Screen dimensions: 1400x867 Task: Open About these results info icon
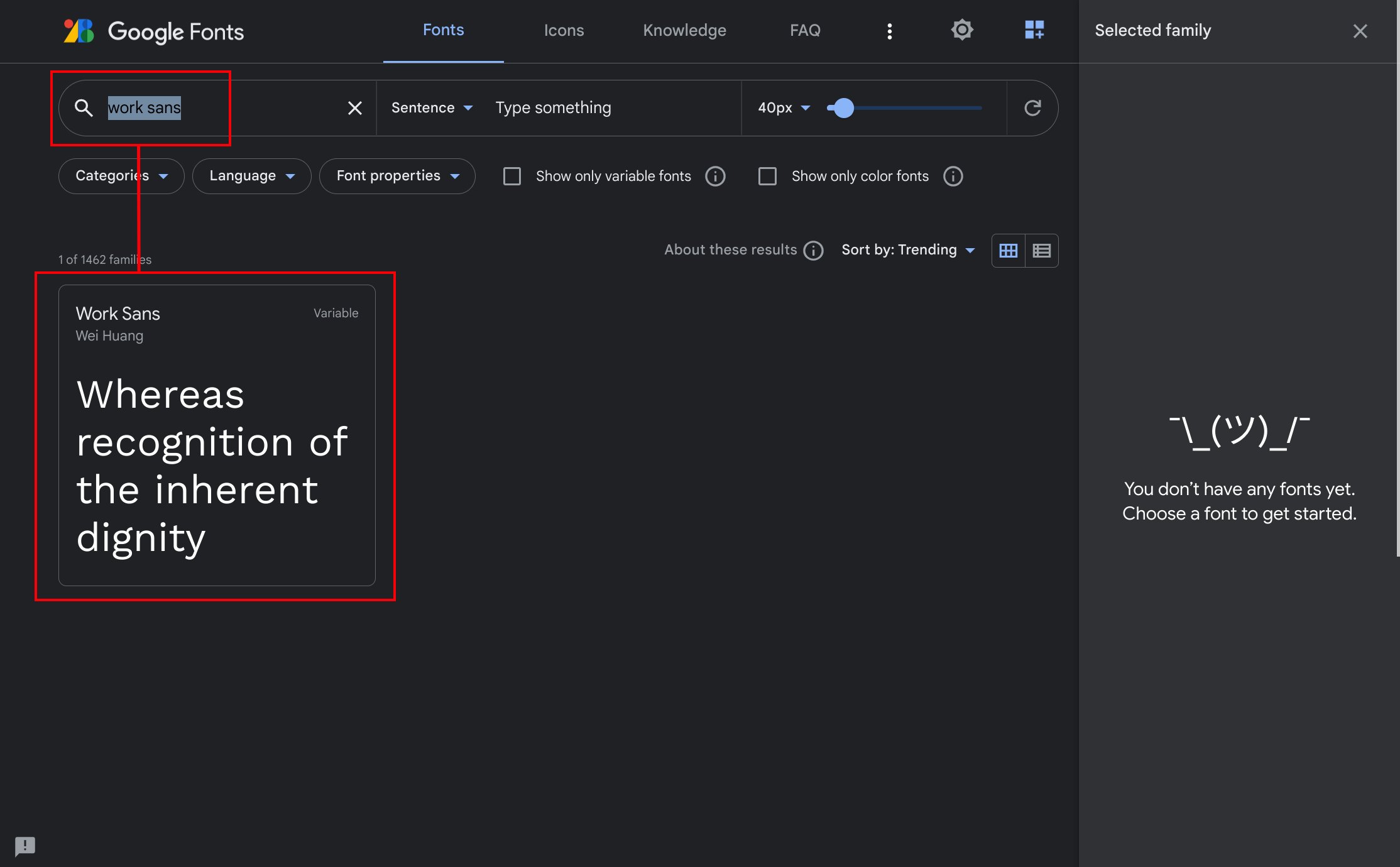coord(814,251)
